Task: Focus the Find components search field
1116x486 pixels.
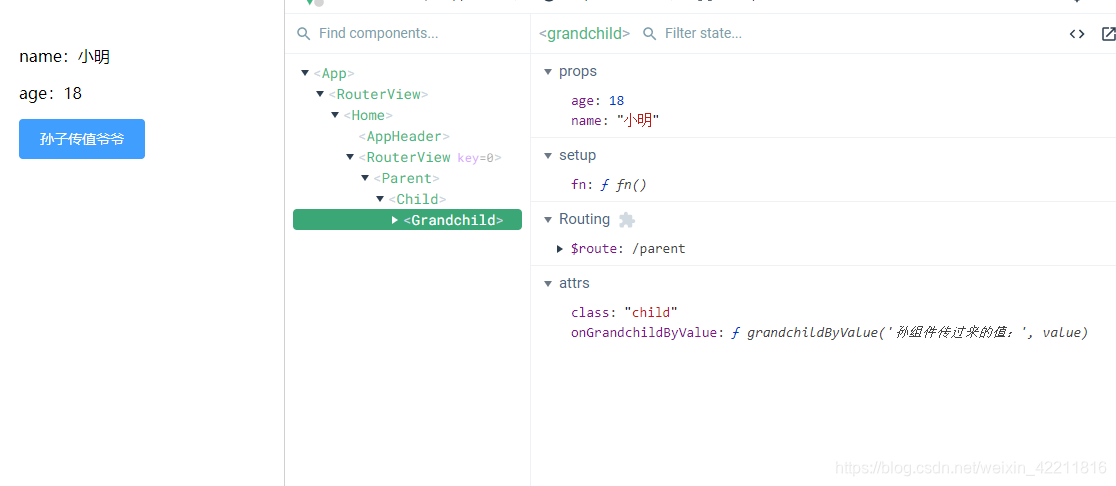Action: click(378, 33)
